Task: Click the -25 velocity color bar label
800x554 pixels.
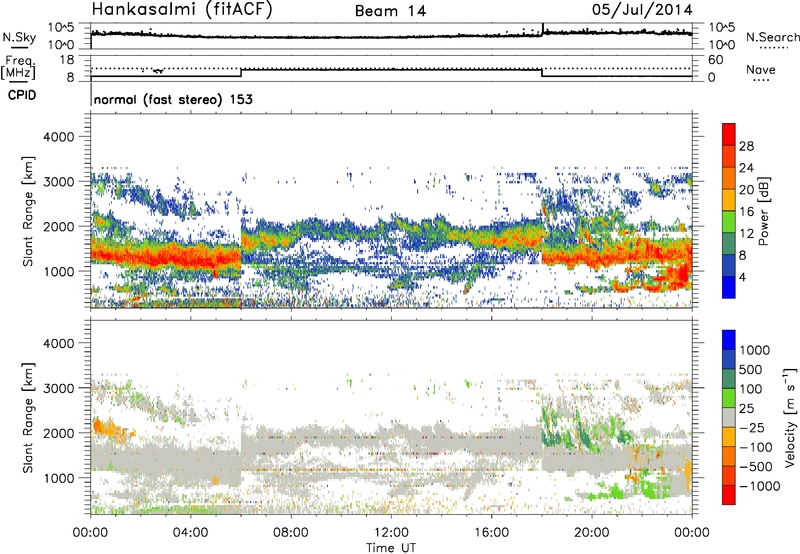Action: (x=751, y=427)
